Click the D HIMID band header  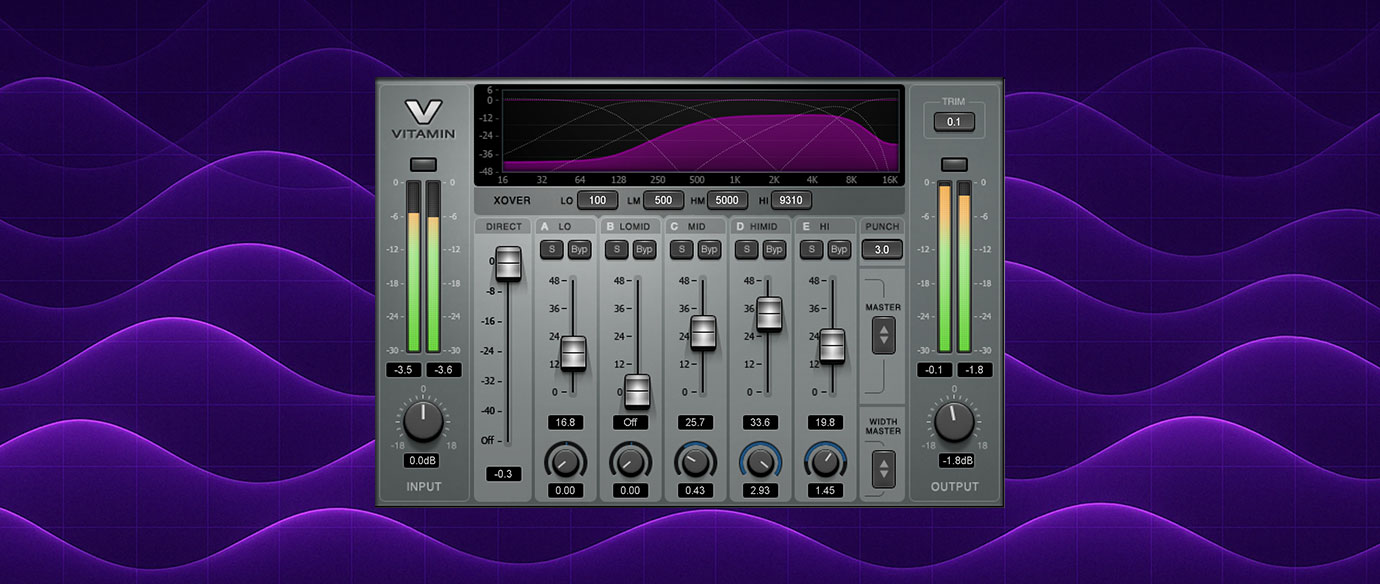[760, 227]
